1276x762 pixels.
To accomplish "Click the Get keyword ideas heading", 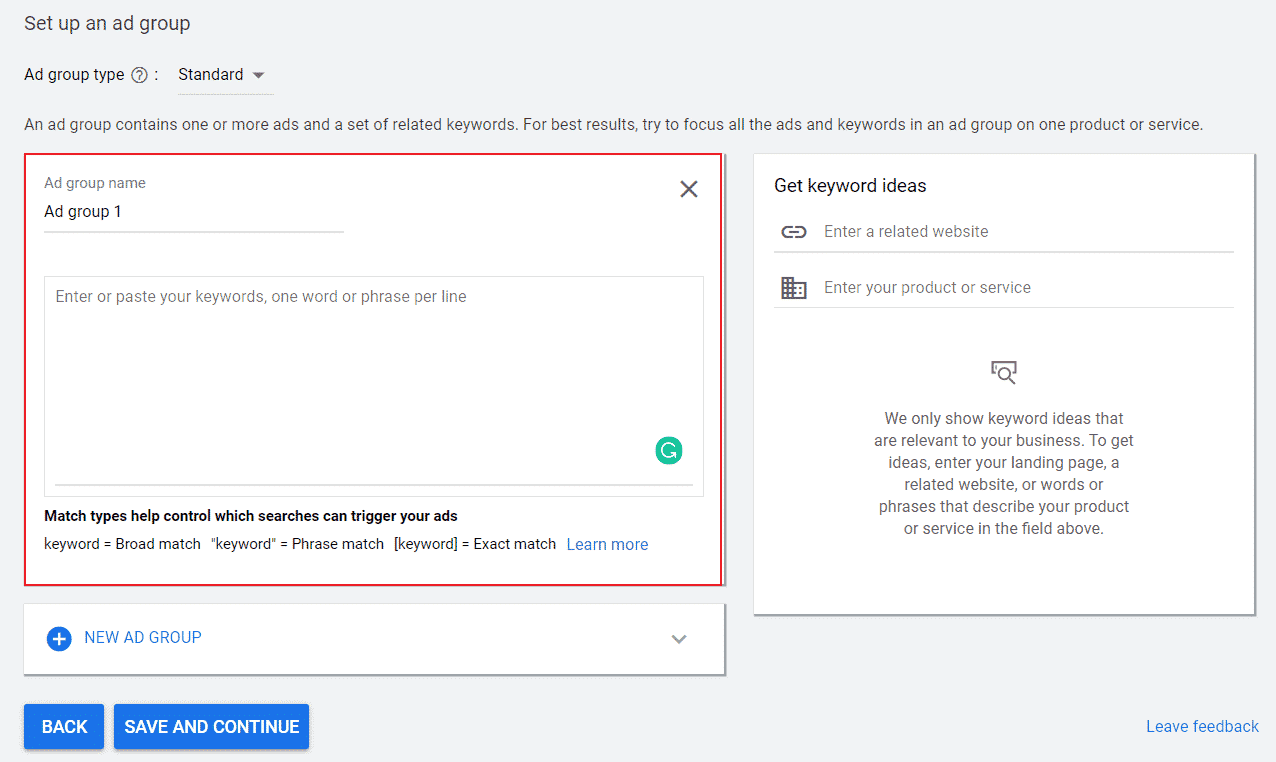I will pos(850,186).
